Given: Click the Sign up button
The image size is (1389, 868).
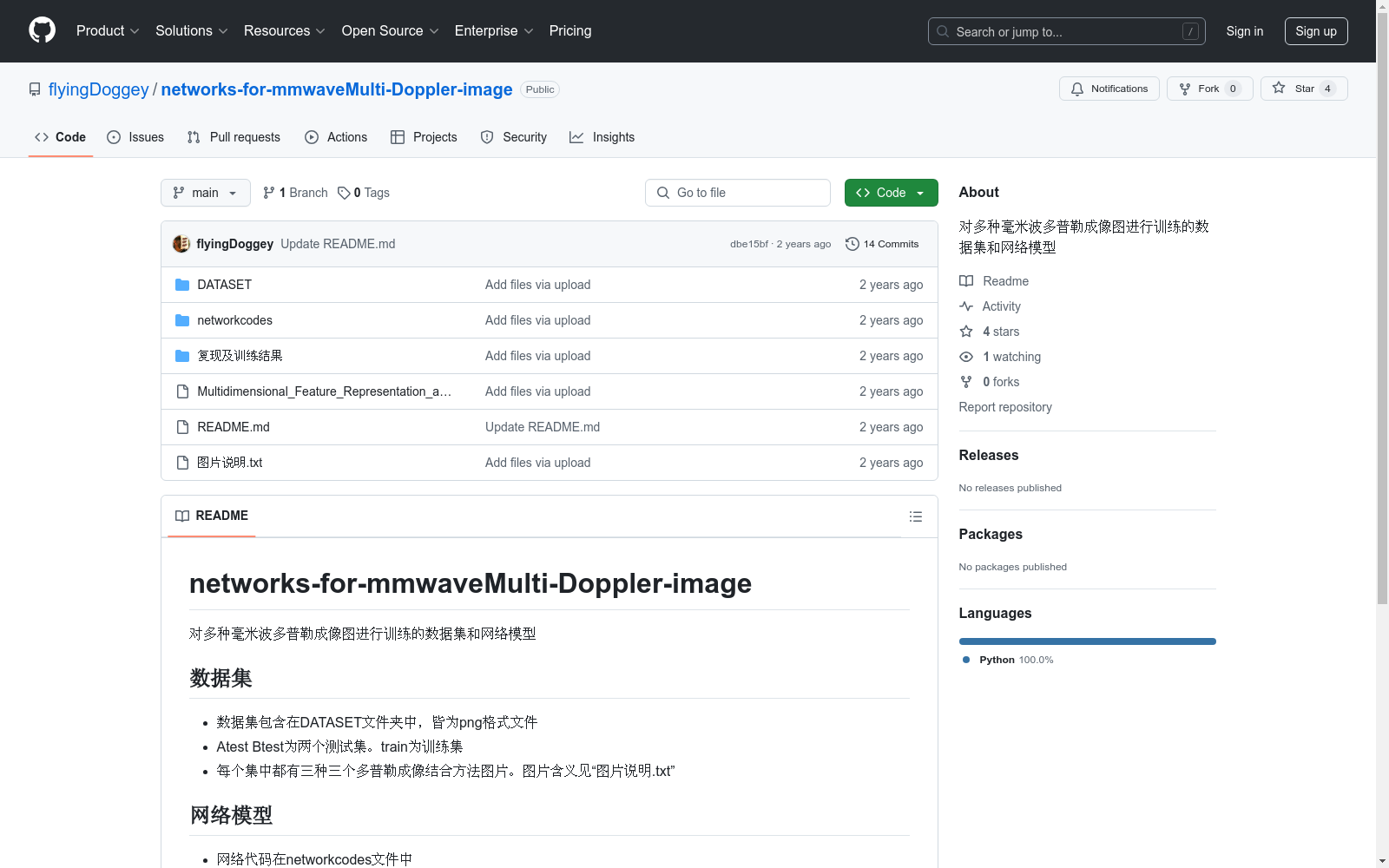Looking at the screenshot, I should coord(1316,31).
